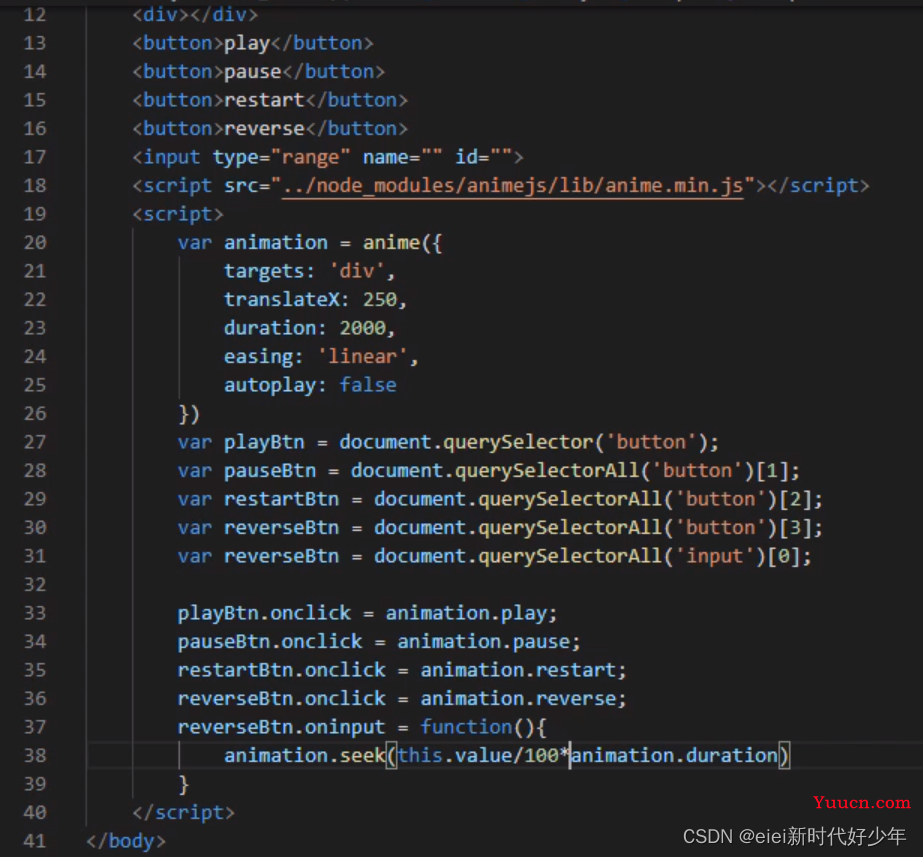The image size is (923, 857).
Task: Click the 'animation' variable on line 20
Action: coord(275,243)
